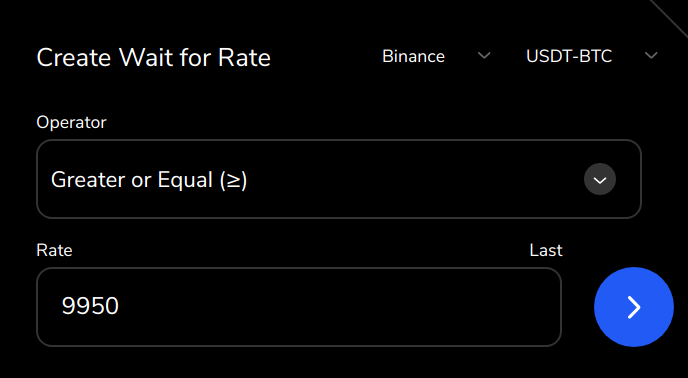Open the Binance exchange selector
This screenshot has height=378, width=688.
click(436, 56)
